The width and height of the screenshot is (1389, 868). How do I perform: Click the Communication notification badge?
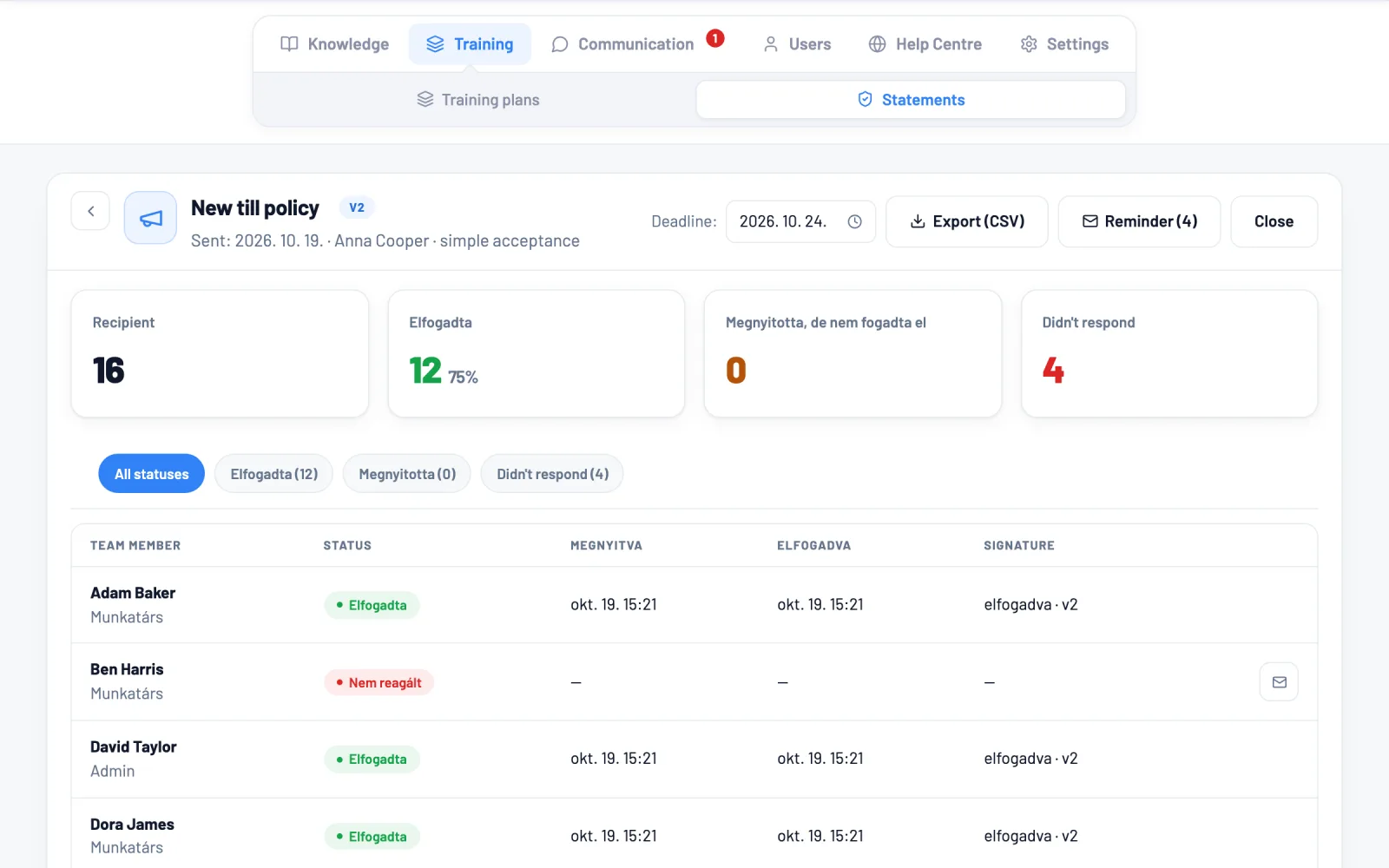point(715,38)
